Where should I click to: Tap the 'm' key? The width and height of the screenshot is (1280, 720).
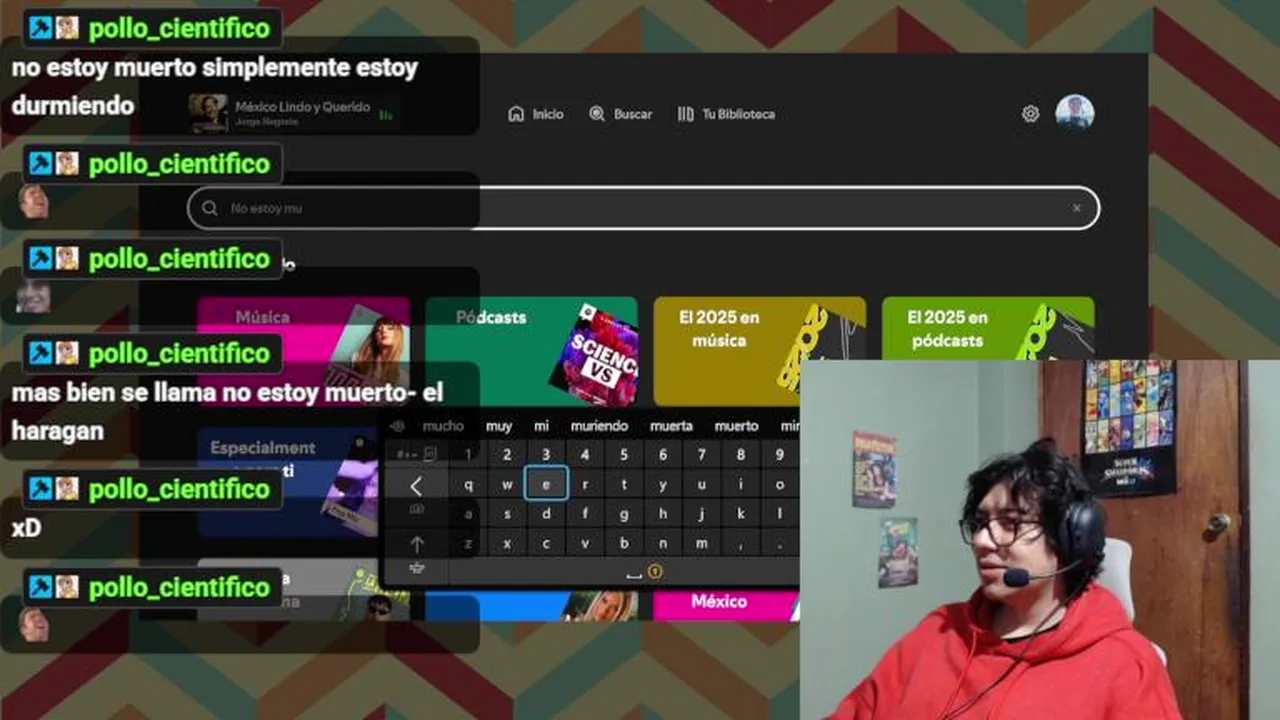tap(702, 544)
